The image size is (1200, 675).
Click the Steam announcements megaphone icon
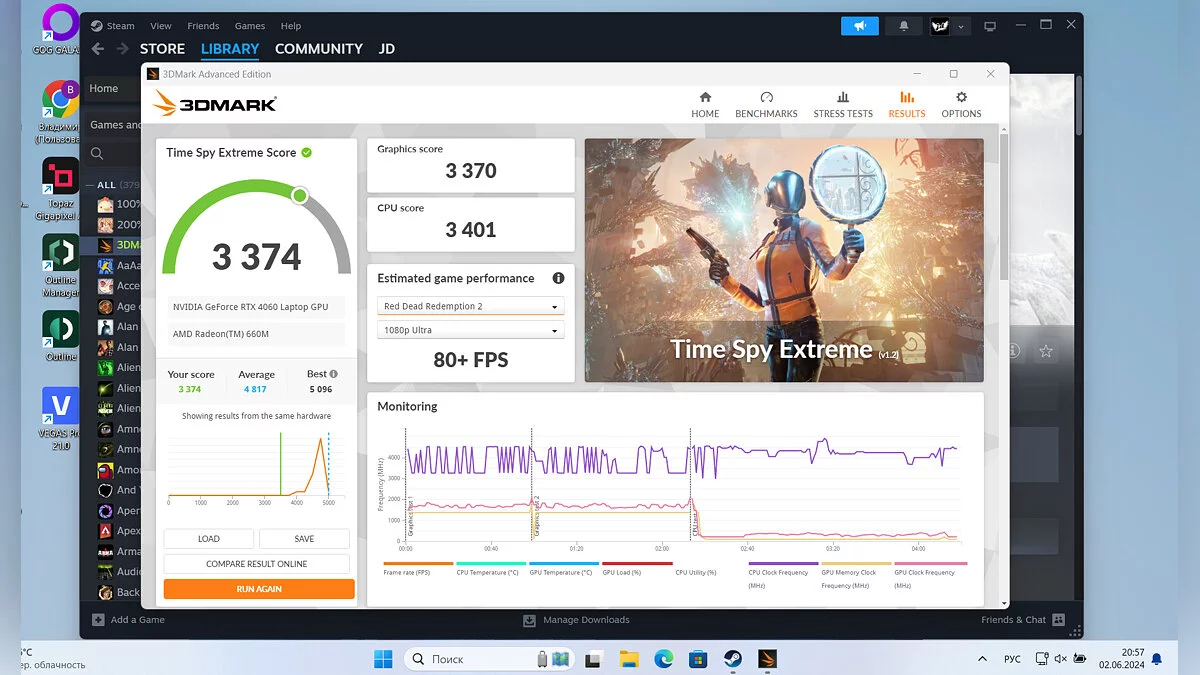[859, 26]
